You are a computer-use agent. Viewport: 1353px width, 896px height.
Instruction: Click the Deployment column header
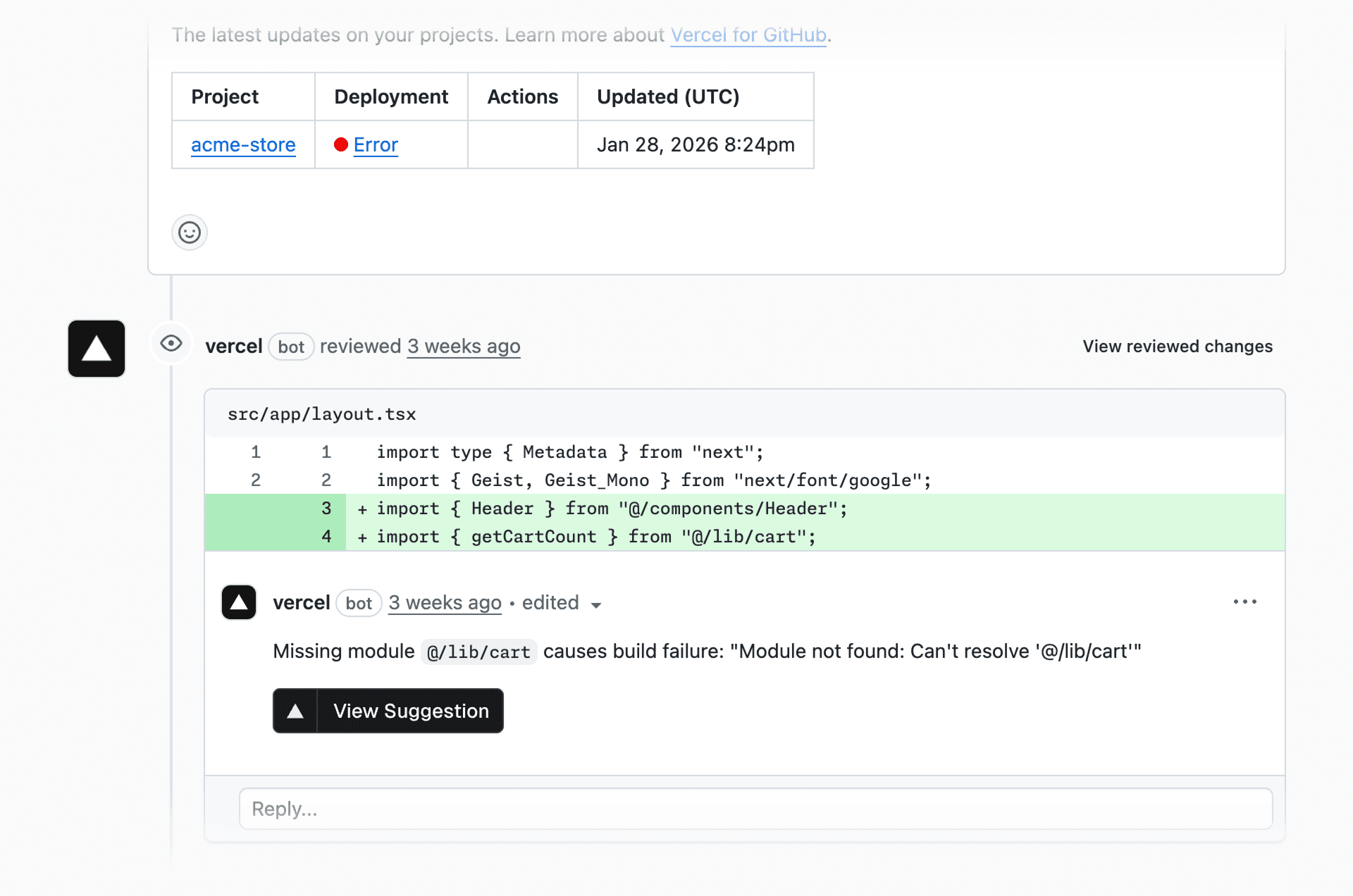tap(391, 97)
